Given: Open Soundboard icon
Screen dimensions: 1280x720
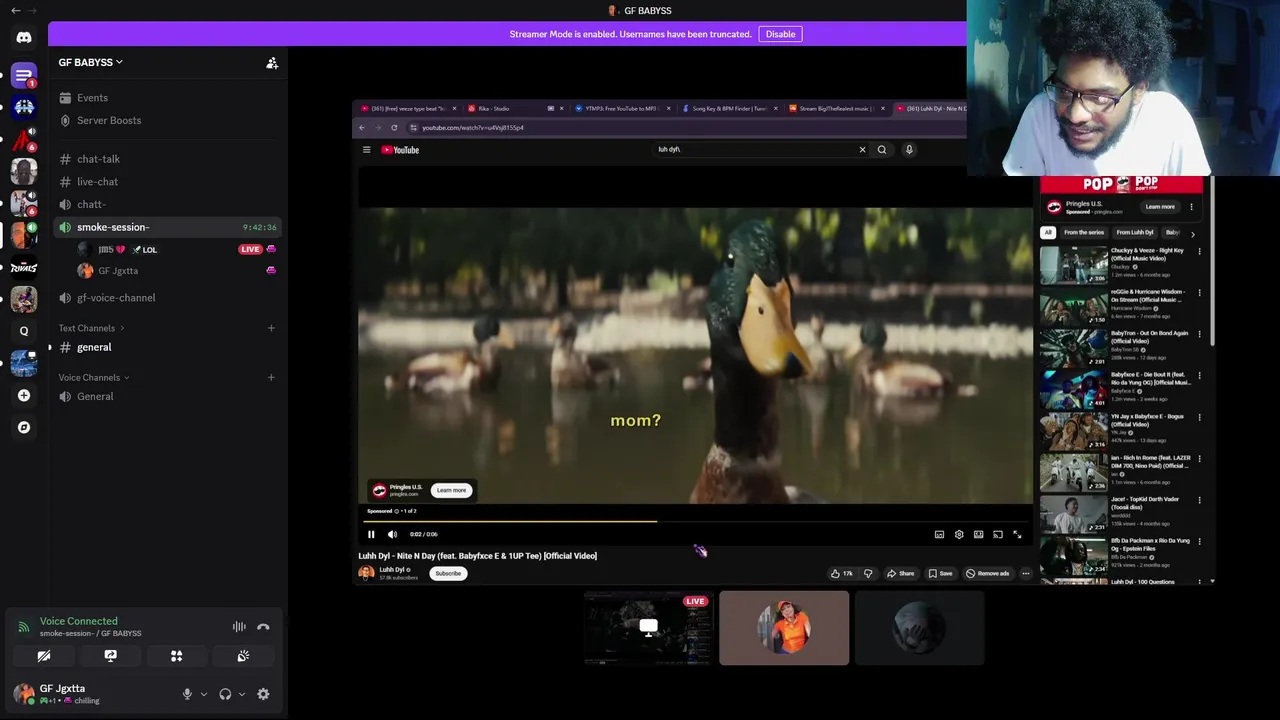Looking at the screenshot, I should coord(242,656).
